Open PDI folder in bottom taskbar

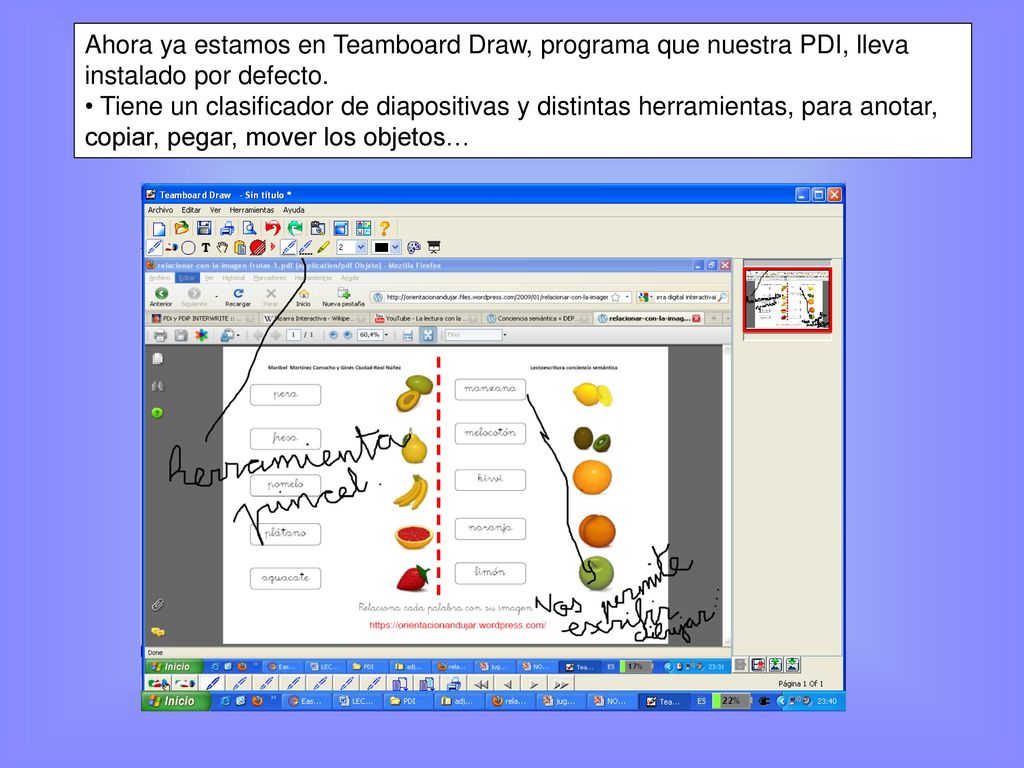(409, 701)
